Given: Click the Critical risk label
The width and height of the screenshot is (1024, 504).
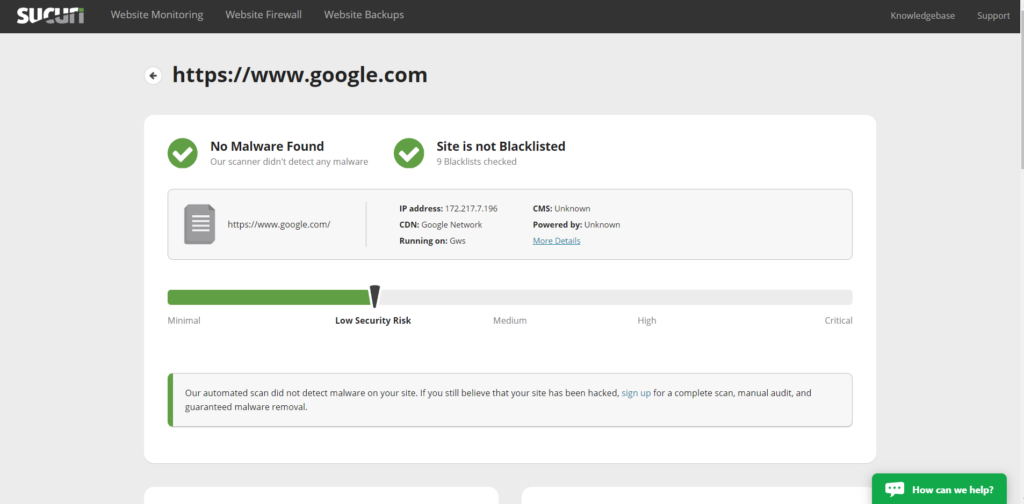Looking at the screenshot, I should (839, 321).
